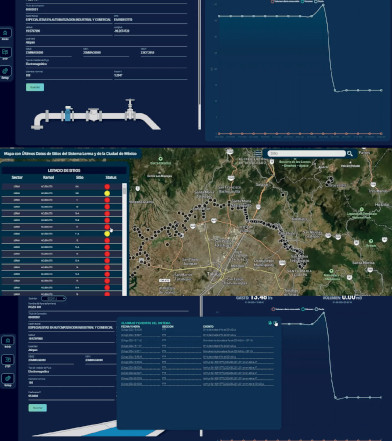
Task: Click the Status column header in site list
Action: pyautogui.click(x=111, y=177)
